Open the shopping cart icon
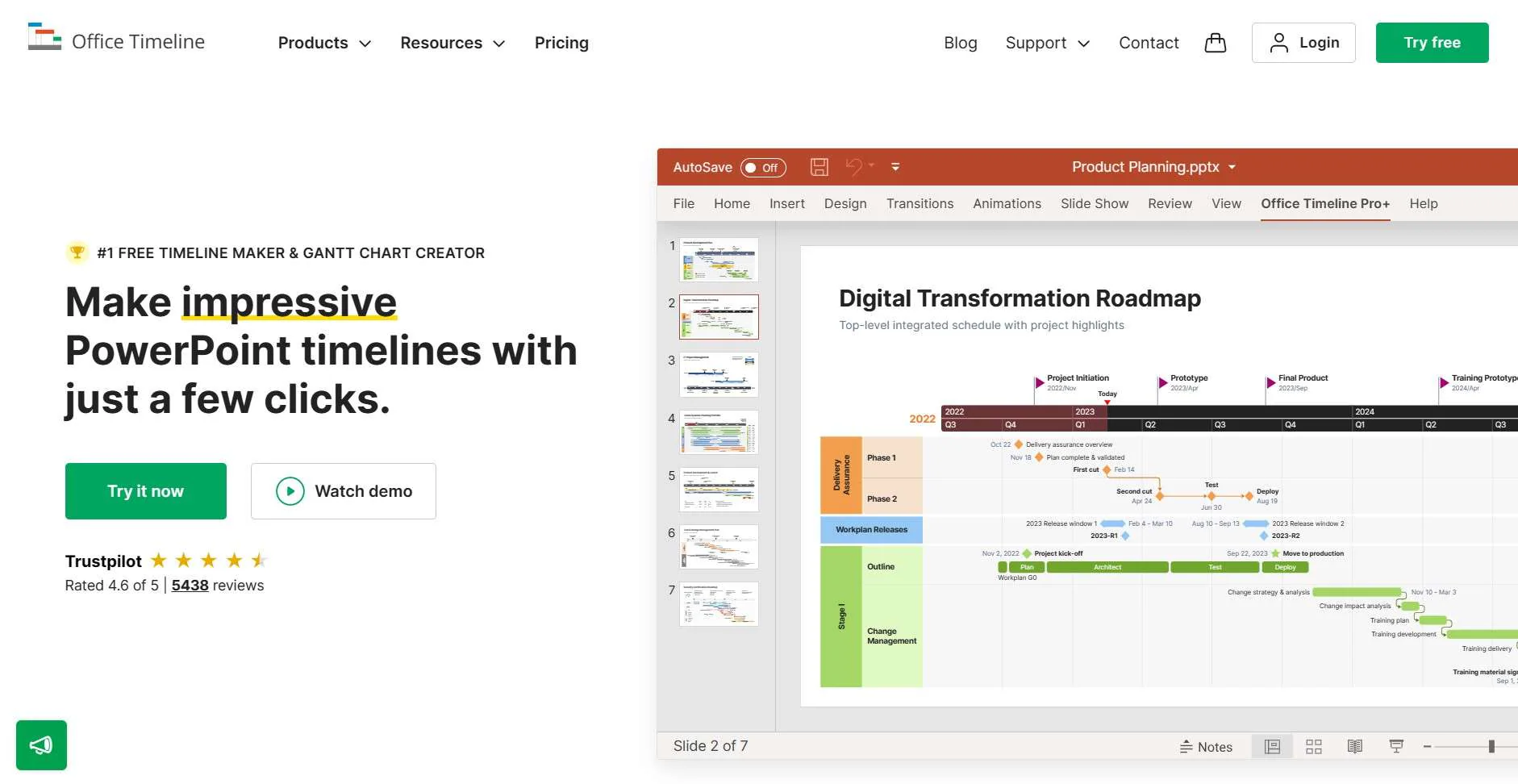 point(1215,43)
